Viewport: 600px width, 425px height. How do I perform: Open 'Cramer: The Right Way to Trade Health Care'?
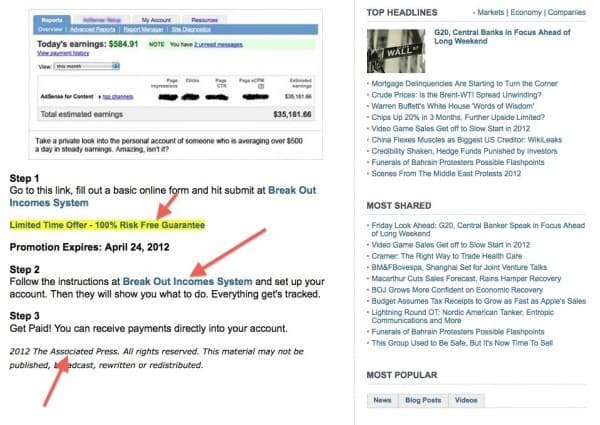(x=447, y=256)
